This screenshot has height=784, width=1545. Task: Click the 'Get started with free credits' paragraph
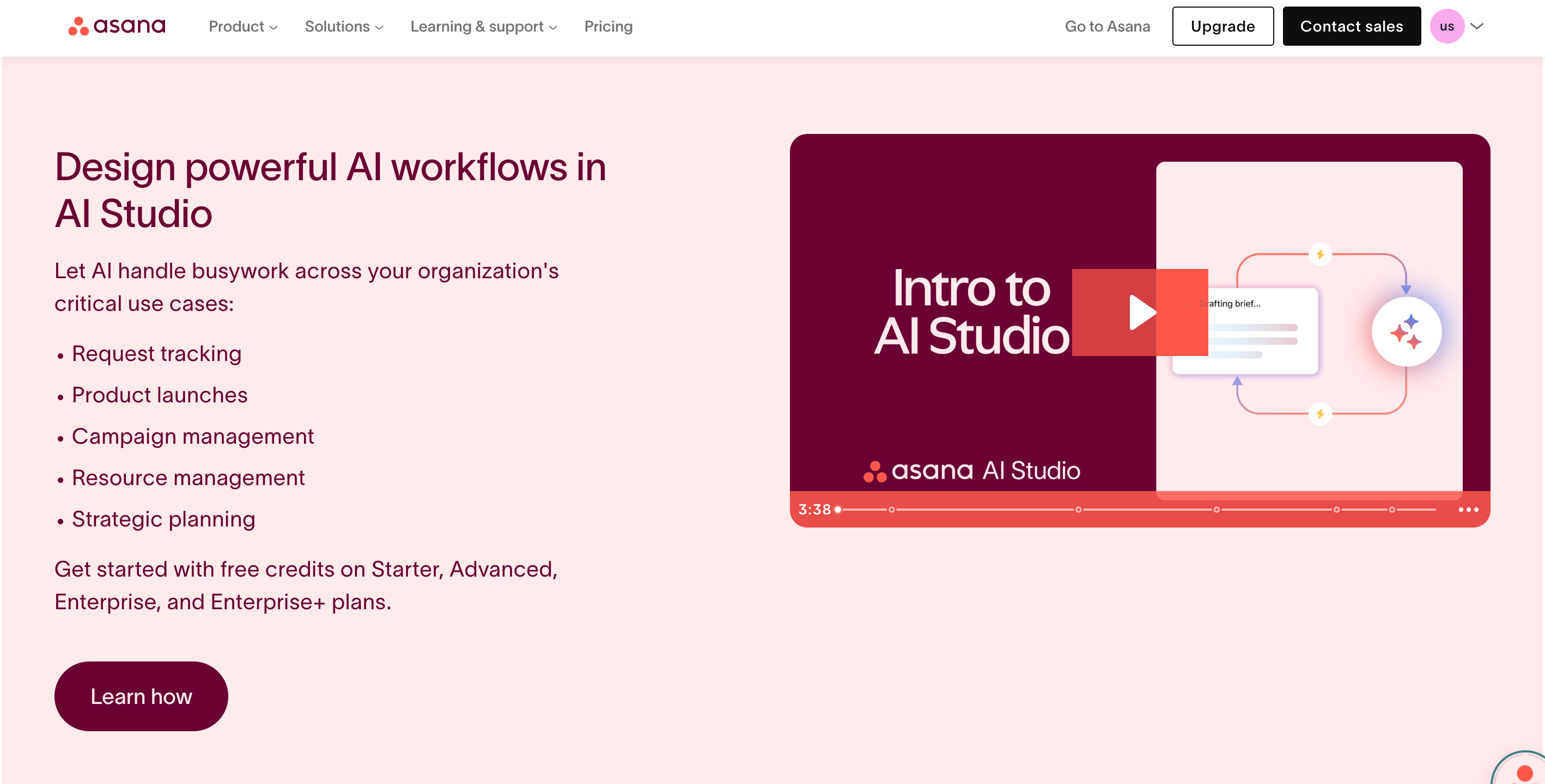click(306, 586)
